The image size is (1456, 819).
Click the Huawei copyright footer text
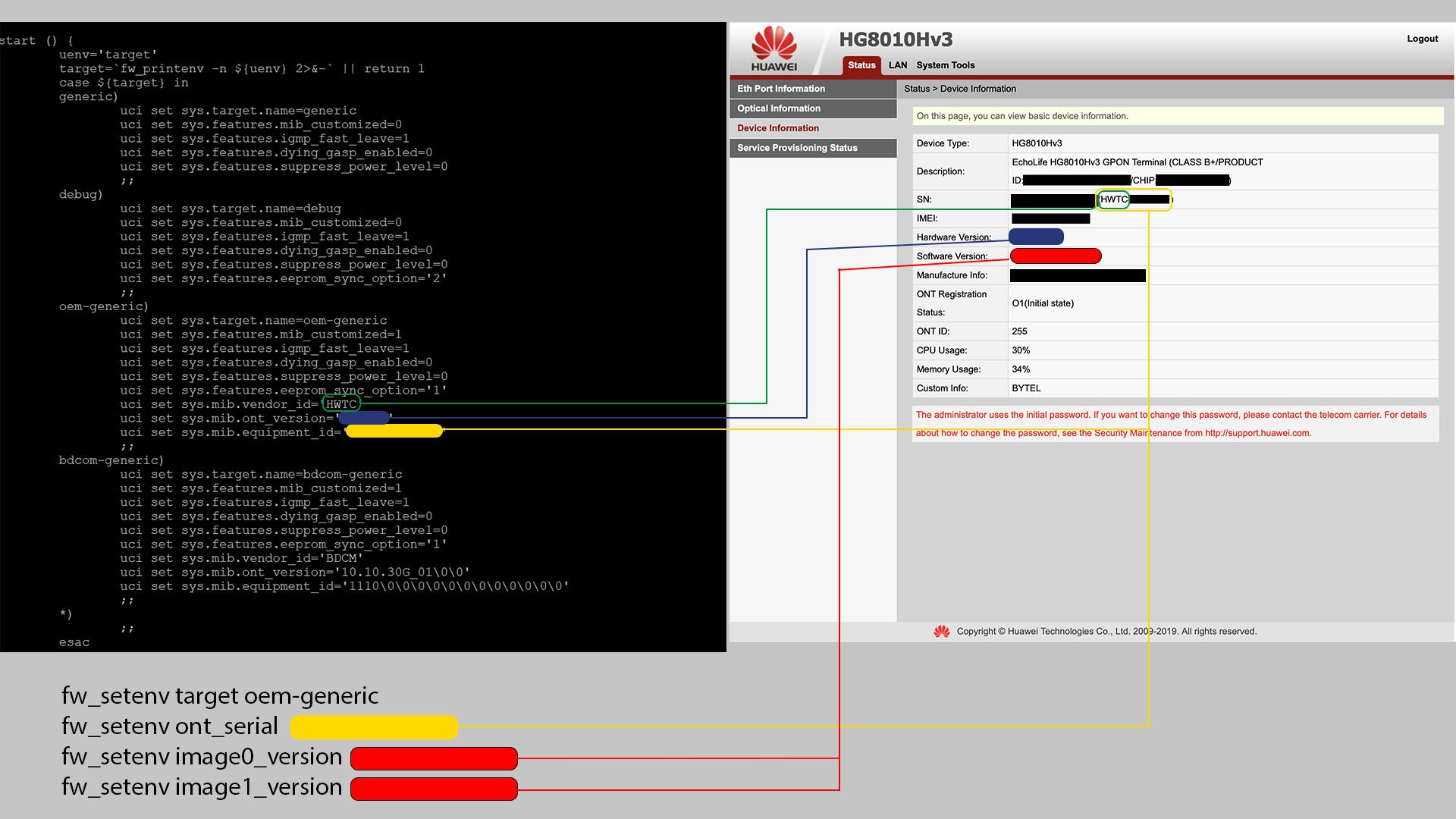[1106, 632]
